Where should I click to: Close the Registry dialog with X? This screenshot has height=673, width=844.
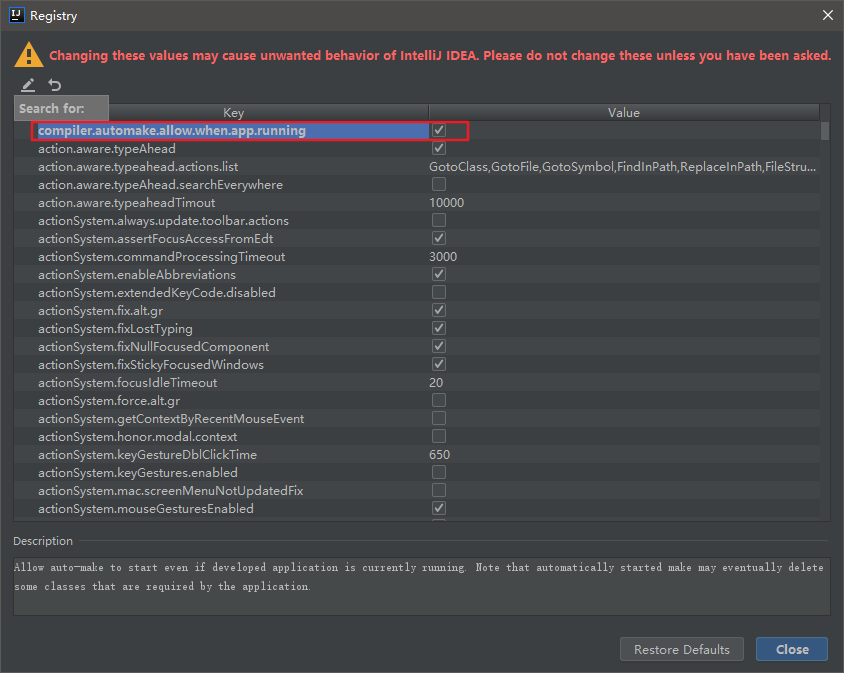point(827,15)
